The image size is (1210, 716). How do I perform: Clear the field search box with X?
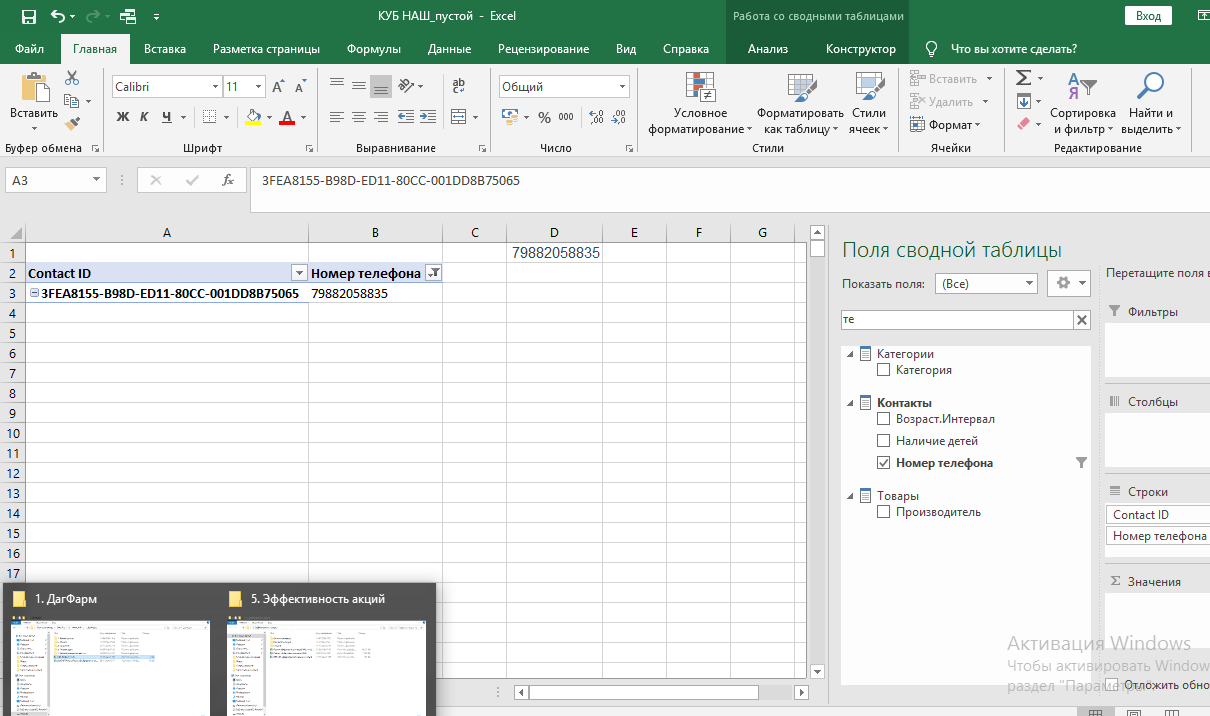1081,320
